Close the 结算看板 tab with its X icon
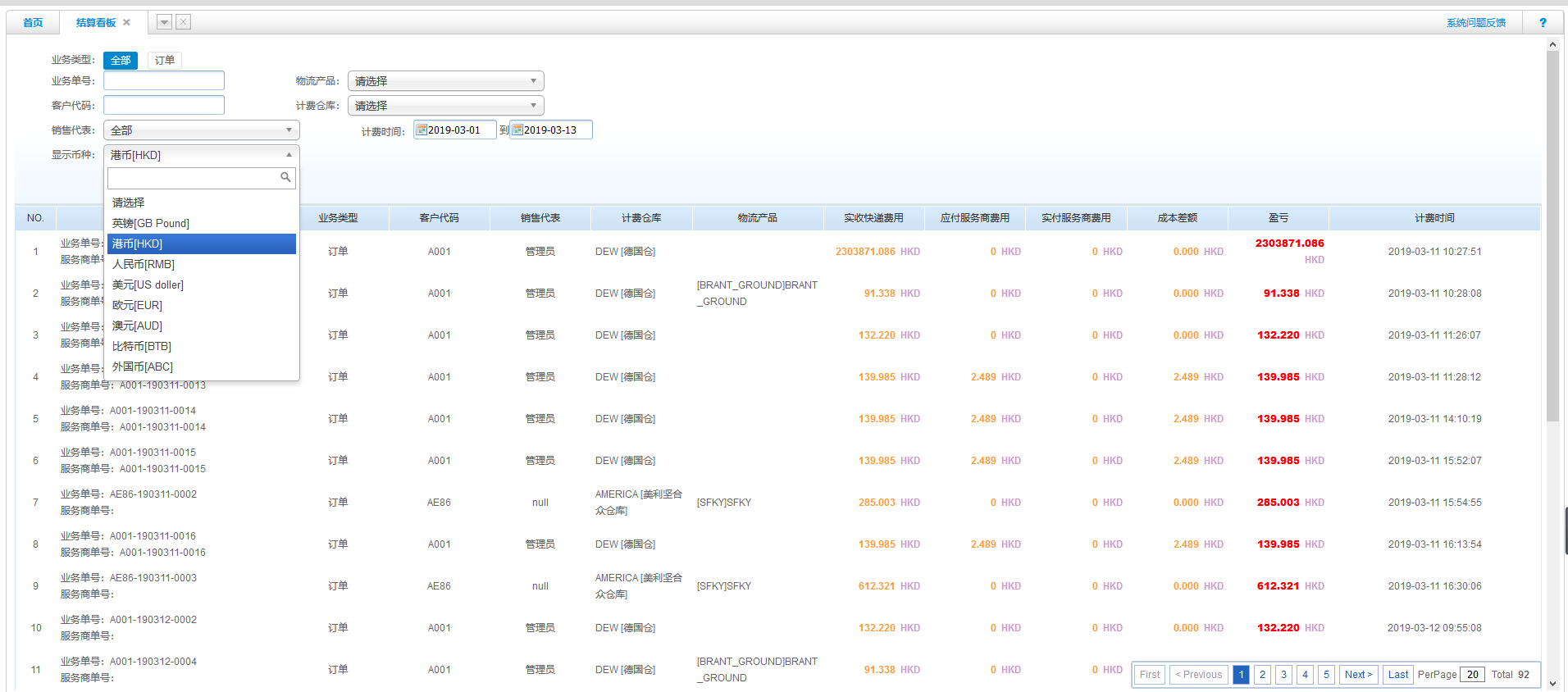 click(x=126, y=23)
